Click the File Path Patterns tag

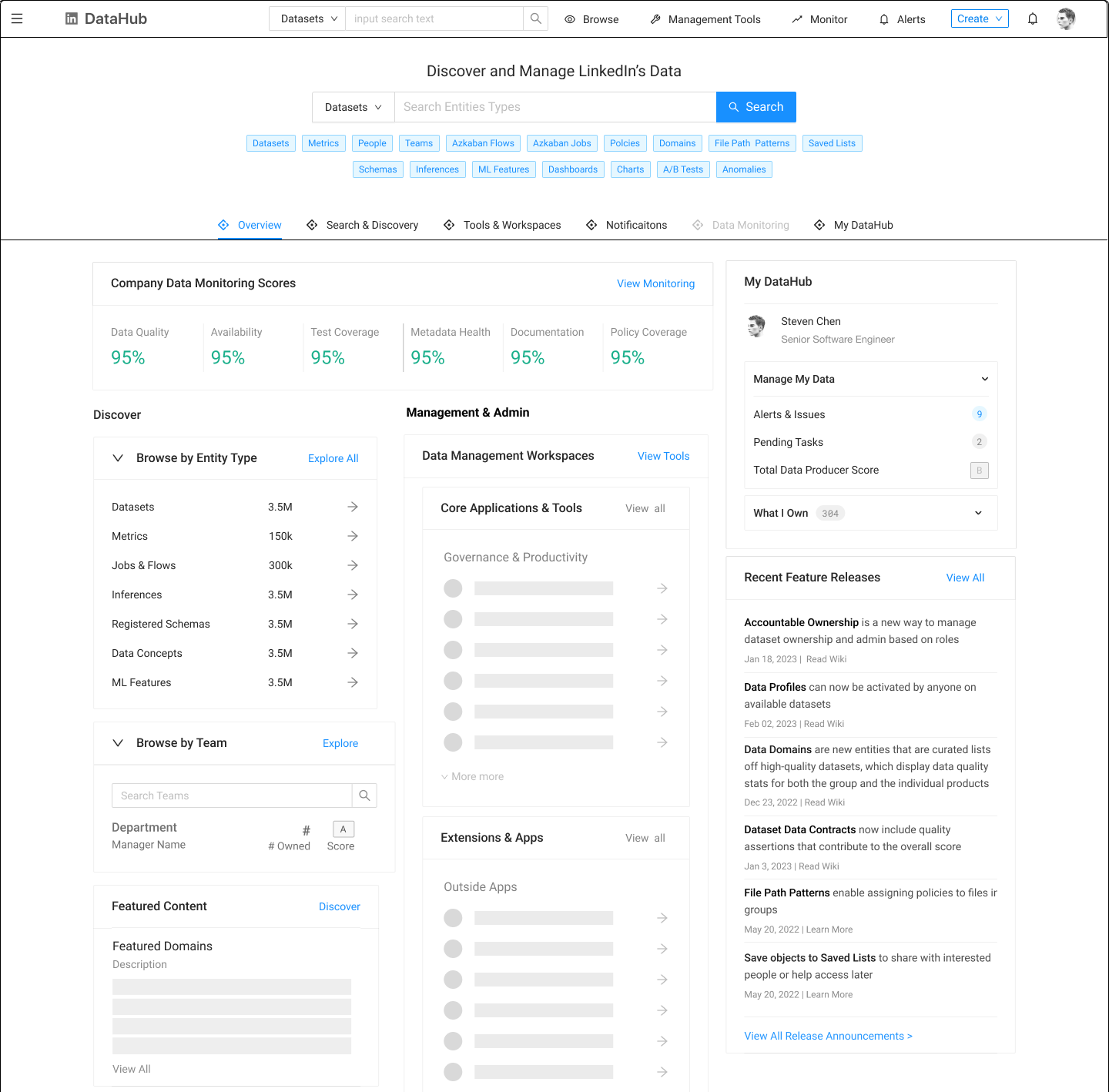tap(752, 143)
